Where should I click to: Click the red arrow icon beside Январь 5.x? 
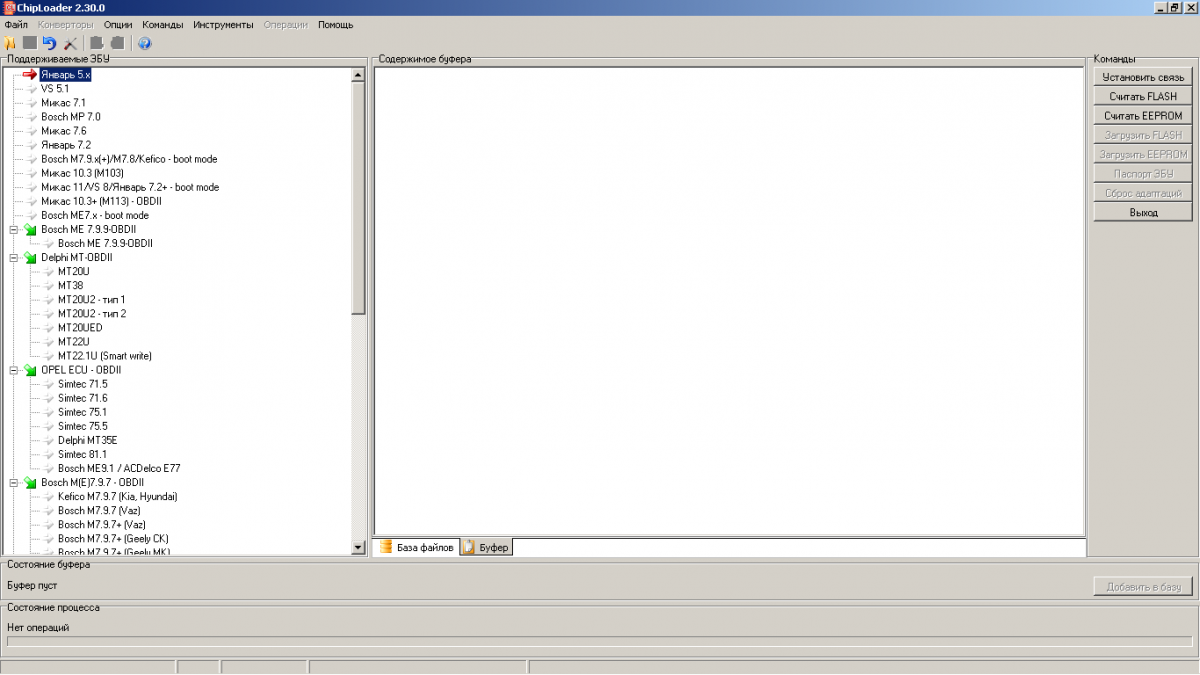pyautogui.click(x=29, y=74)
